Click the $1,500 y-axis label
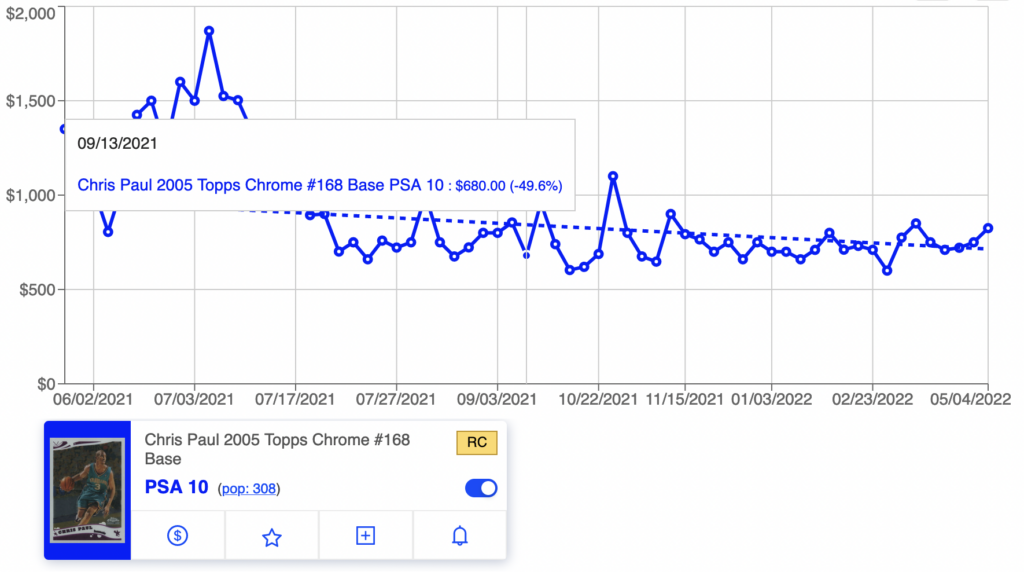 [x=31, y=101]
